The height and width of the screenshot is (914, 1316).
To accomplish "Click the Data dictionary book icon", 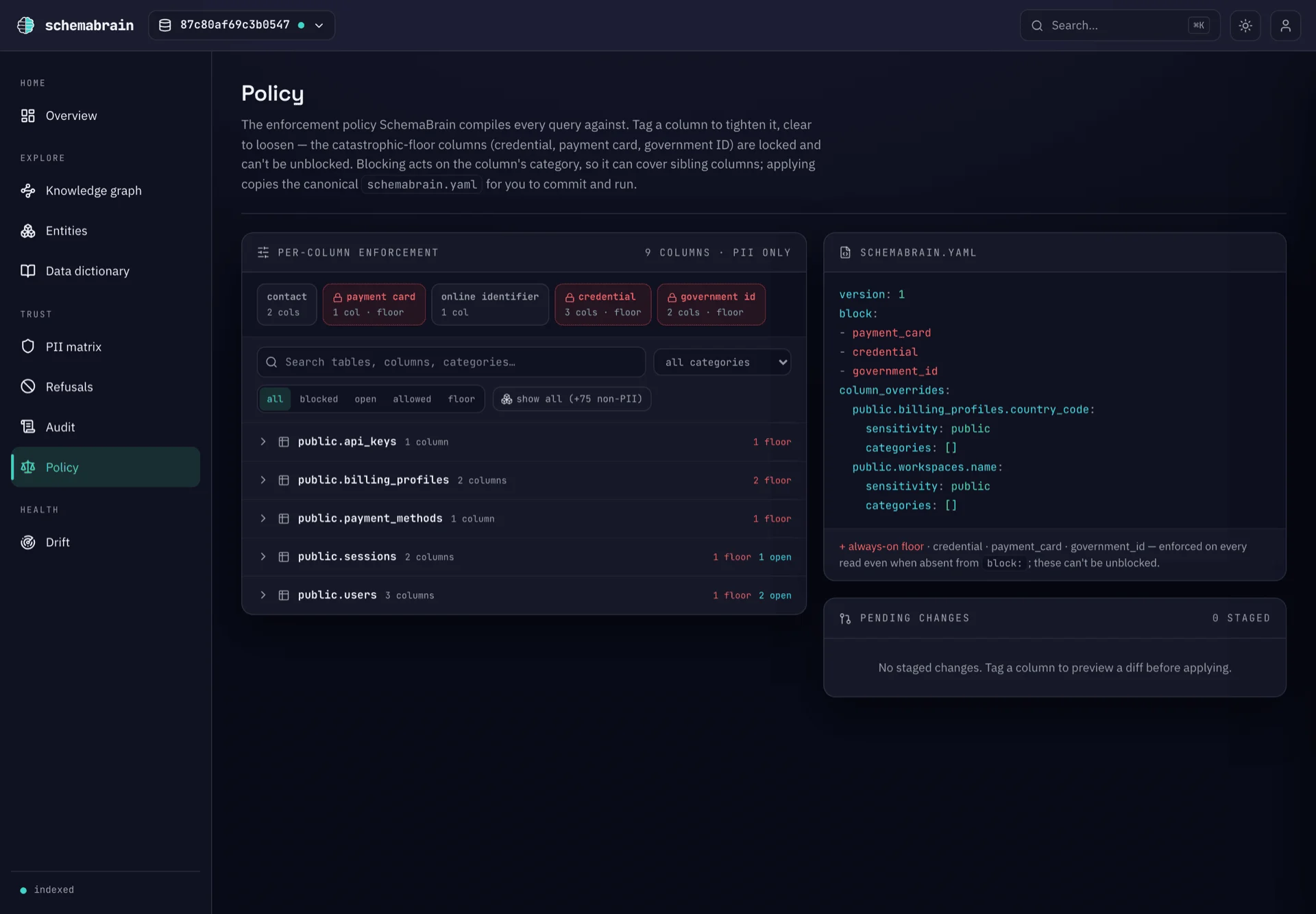I will (27, 271).
